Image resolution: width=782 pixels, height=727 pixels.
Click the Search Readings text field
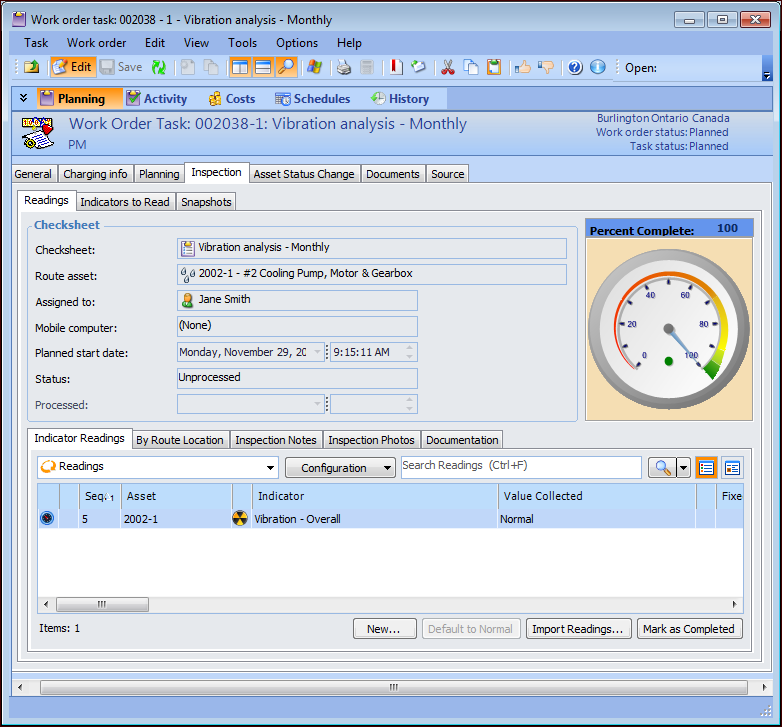click(x=520, y=467)
